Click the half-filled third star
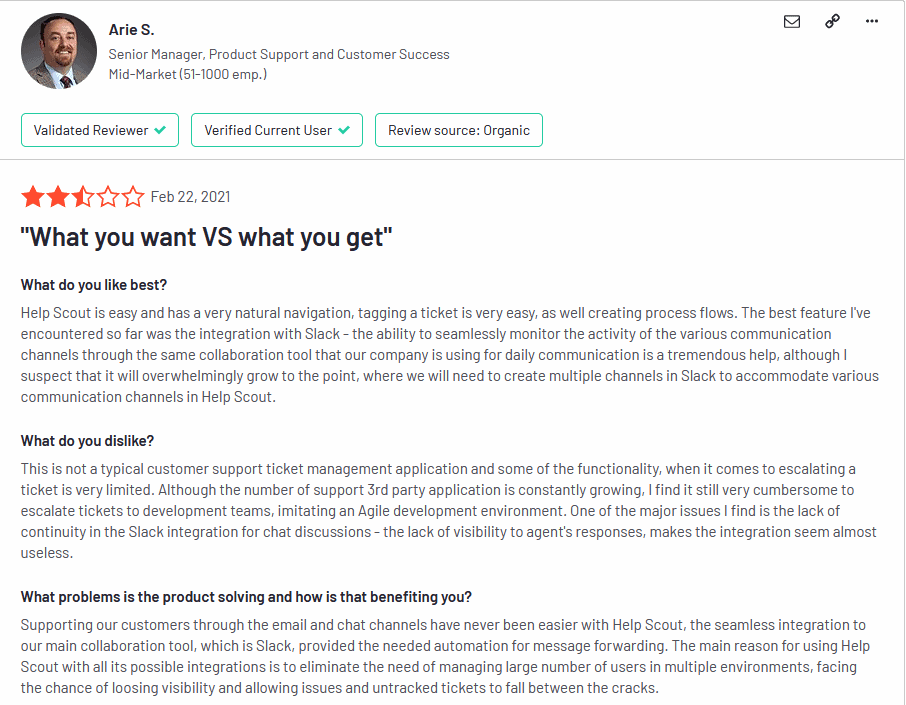The image size is (906, 705). [x=83, y=196]
